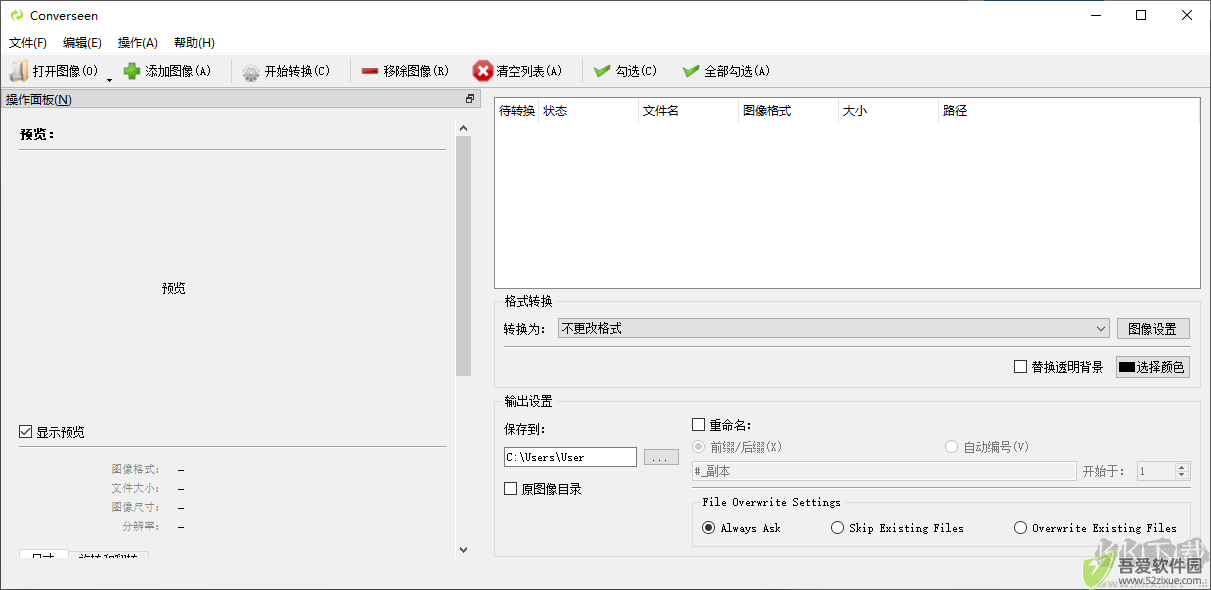Sort list by 大小 column header
Image resolution: width=1211 pixels, height=590 pixels.
click(x=888, y=111)
